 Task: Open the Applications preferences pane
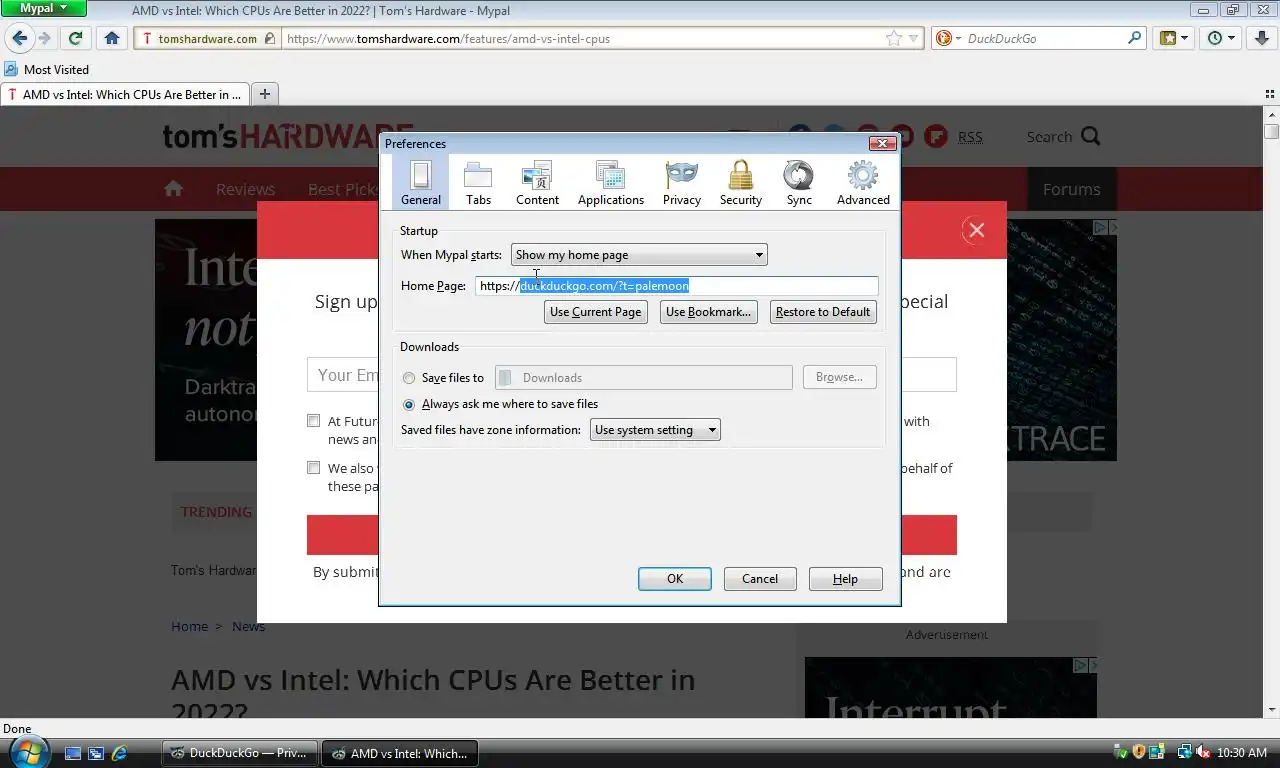click(x=610, y=183)
